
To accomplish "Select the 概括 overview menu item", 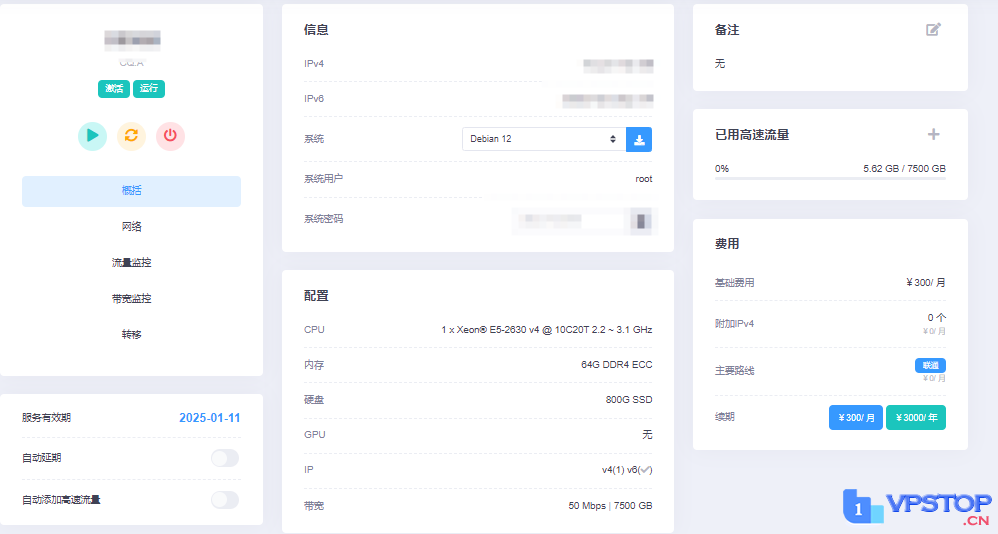I will click(x=131, y=191).
